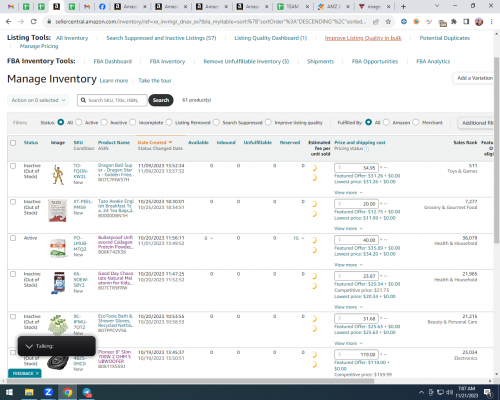
Task: Close the Feedback badge
Action: coord(37,373)
